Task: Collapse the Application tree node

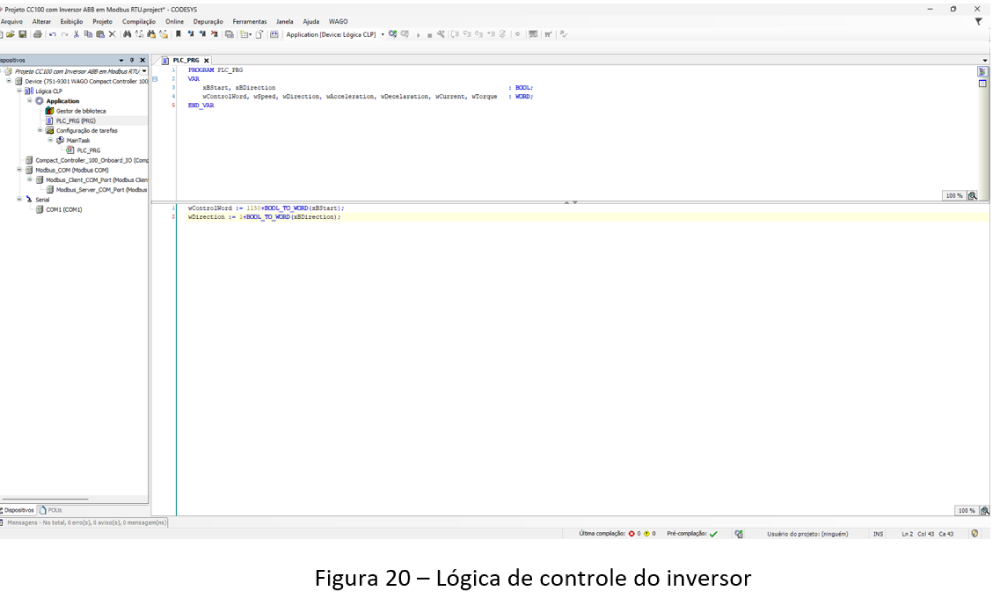Action: click(30, 101)
